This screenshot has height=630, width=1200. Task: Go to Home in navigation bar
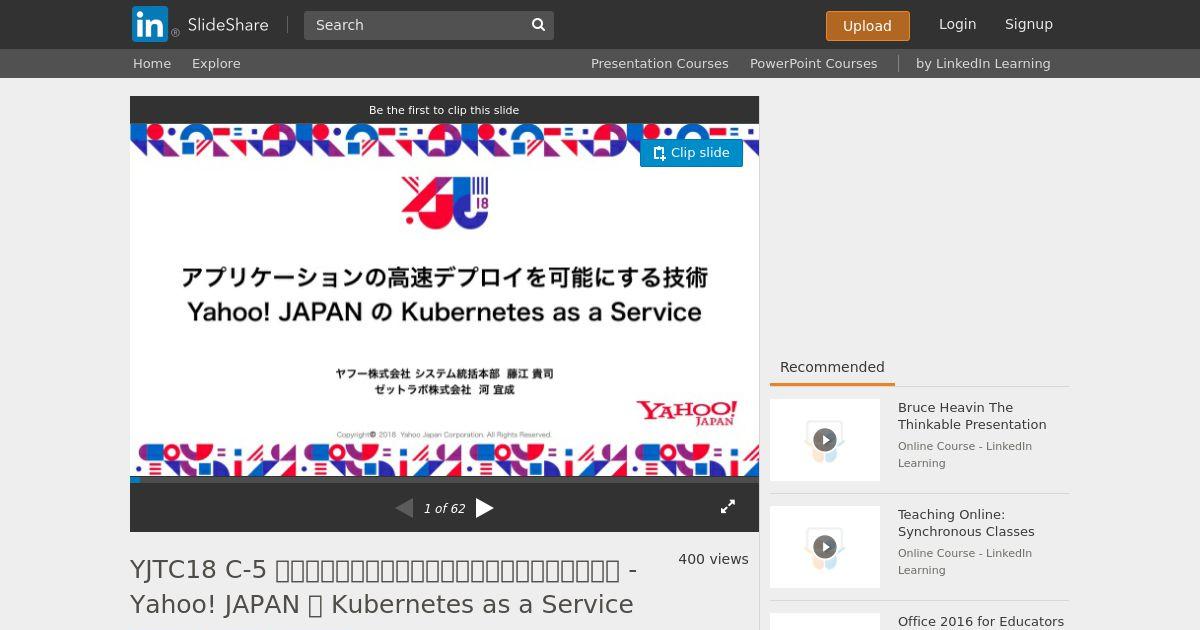click(152, 63)
